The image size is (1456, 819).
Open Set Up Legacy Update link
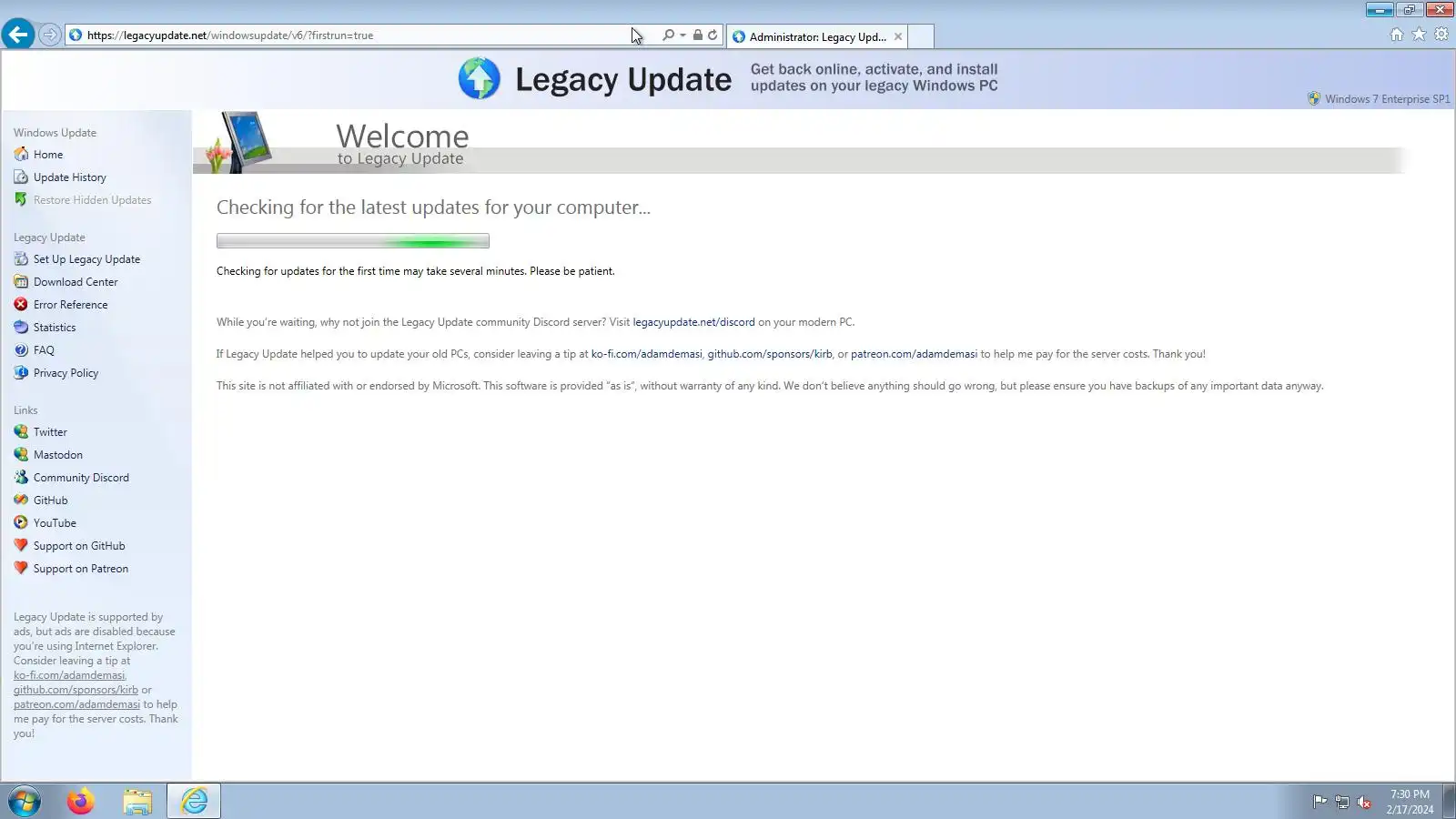86,258
